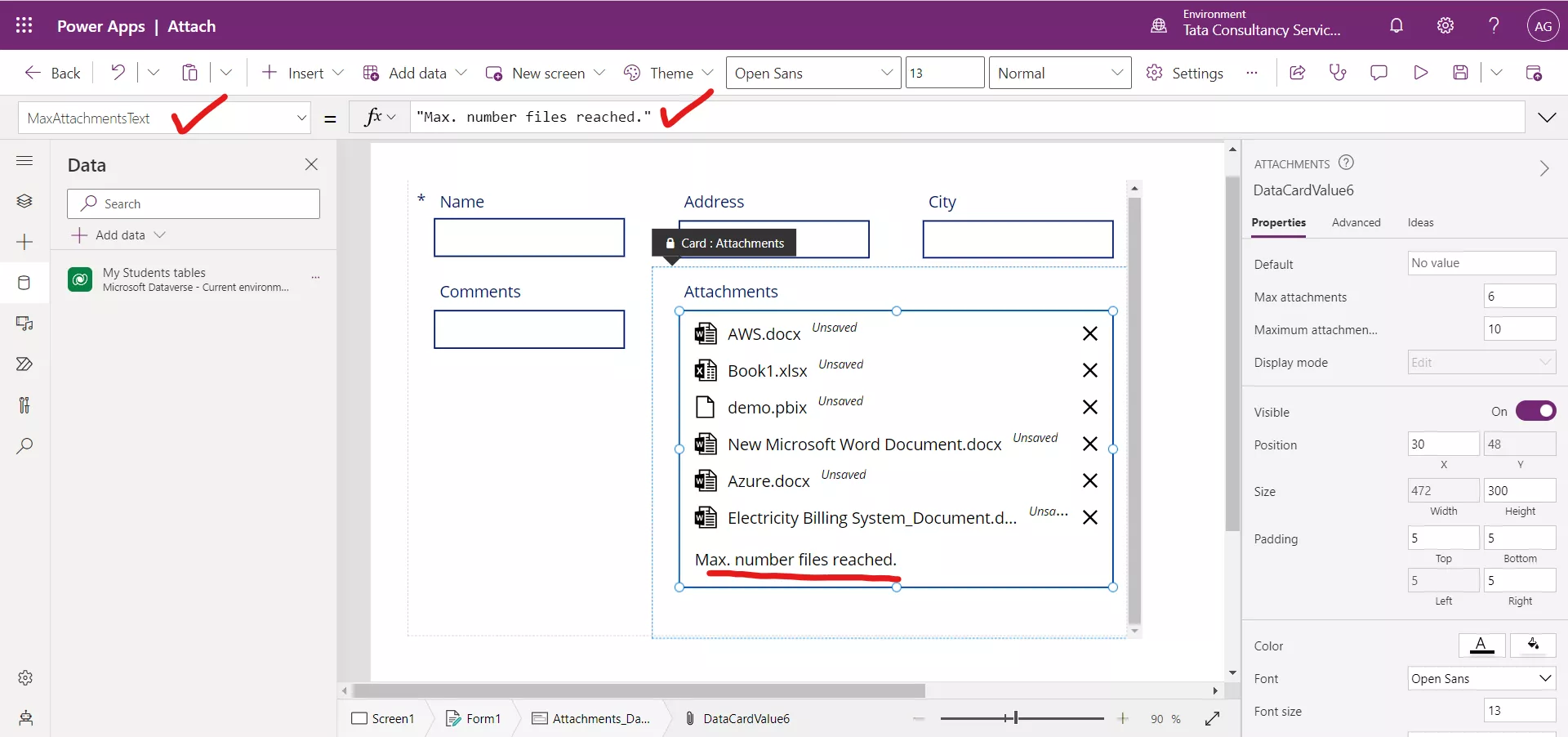This screenshot has height=737, width=1568.
Task: Open the Power Automate panel
Action: pos(24,364)
